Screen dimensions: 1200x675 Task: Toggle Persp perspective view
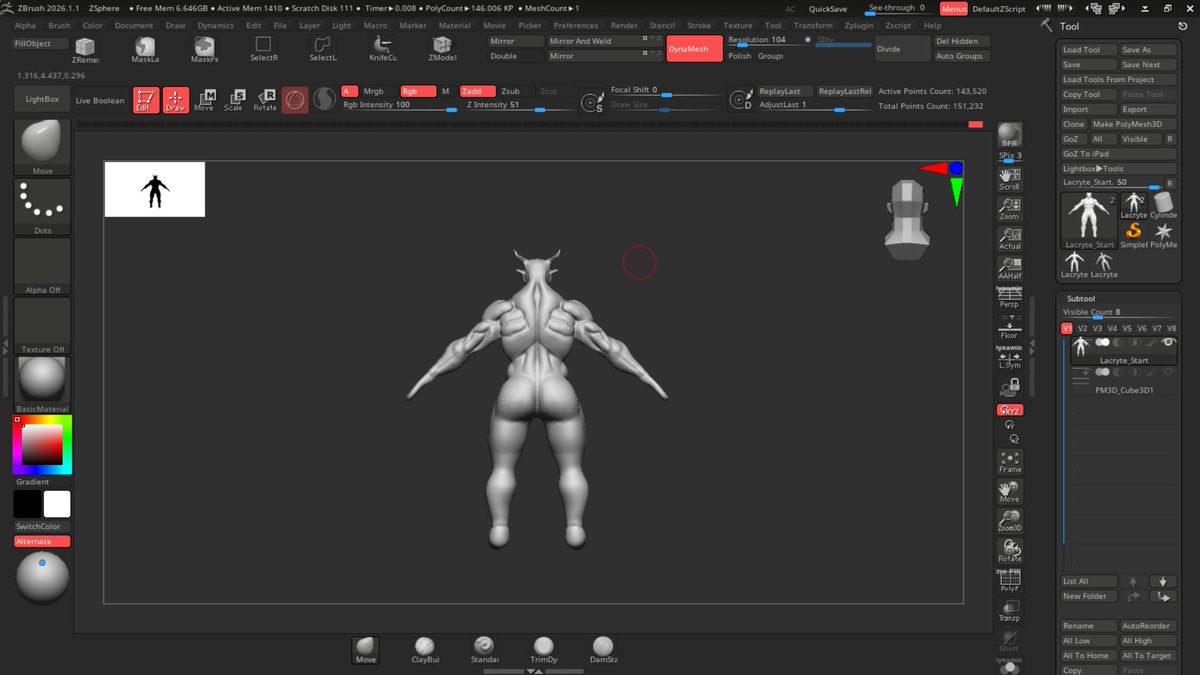[x=1010, y=297]
